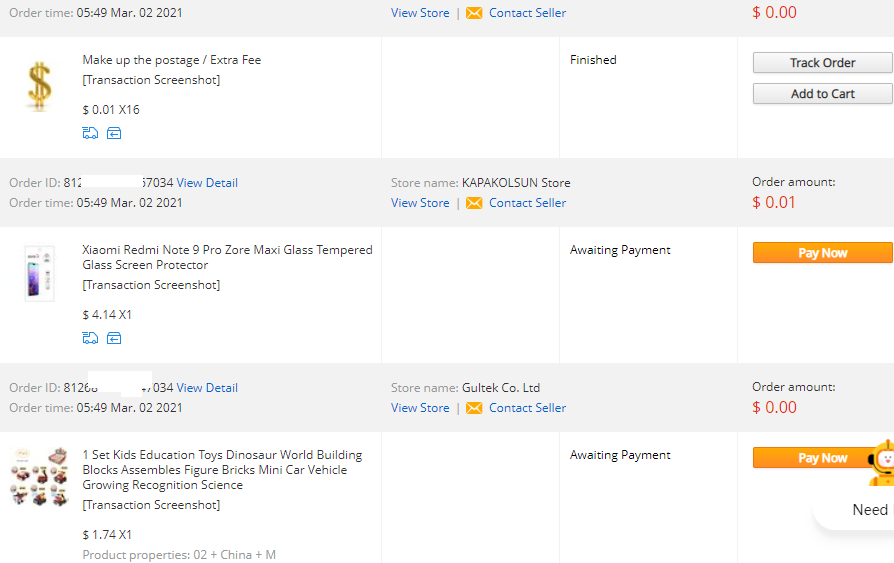The width and height of the screenshot is (894, 563).
Task: Click Track Order button
Action: tap(822, 63)
